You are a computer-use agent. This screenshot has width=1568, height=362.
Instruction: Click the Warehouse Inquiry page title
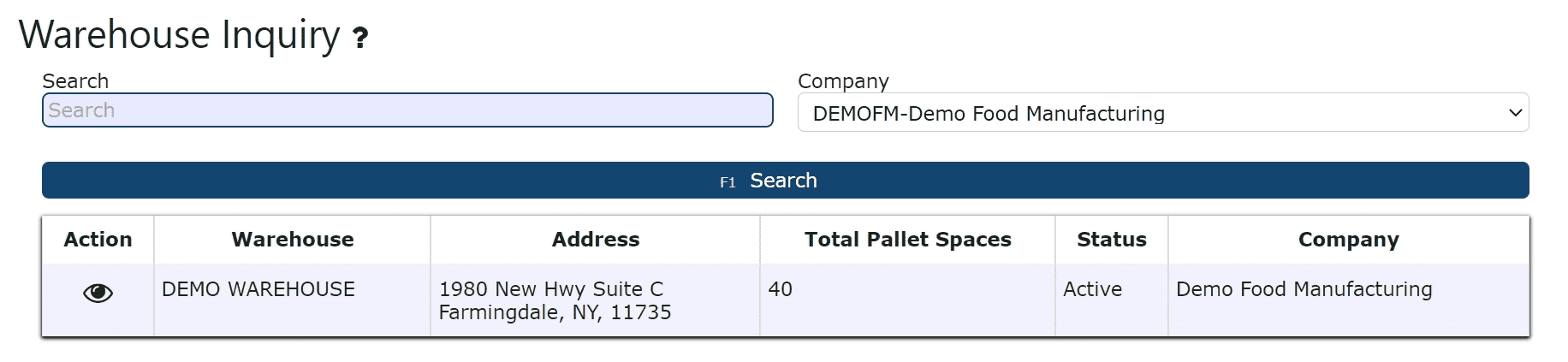click(180, 35)
